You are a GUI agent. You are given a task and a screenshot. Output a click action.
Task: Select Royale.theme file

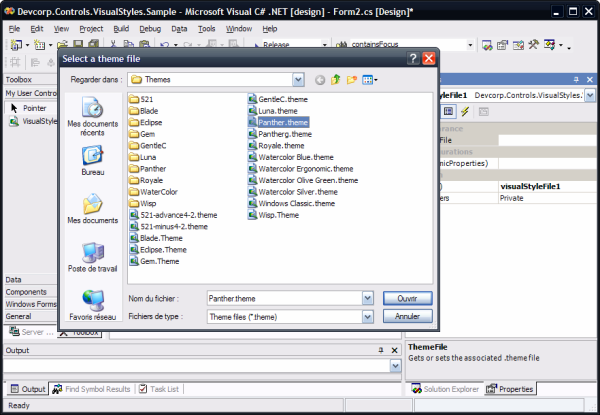(276, 145)
